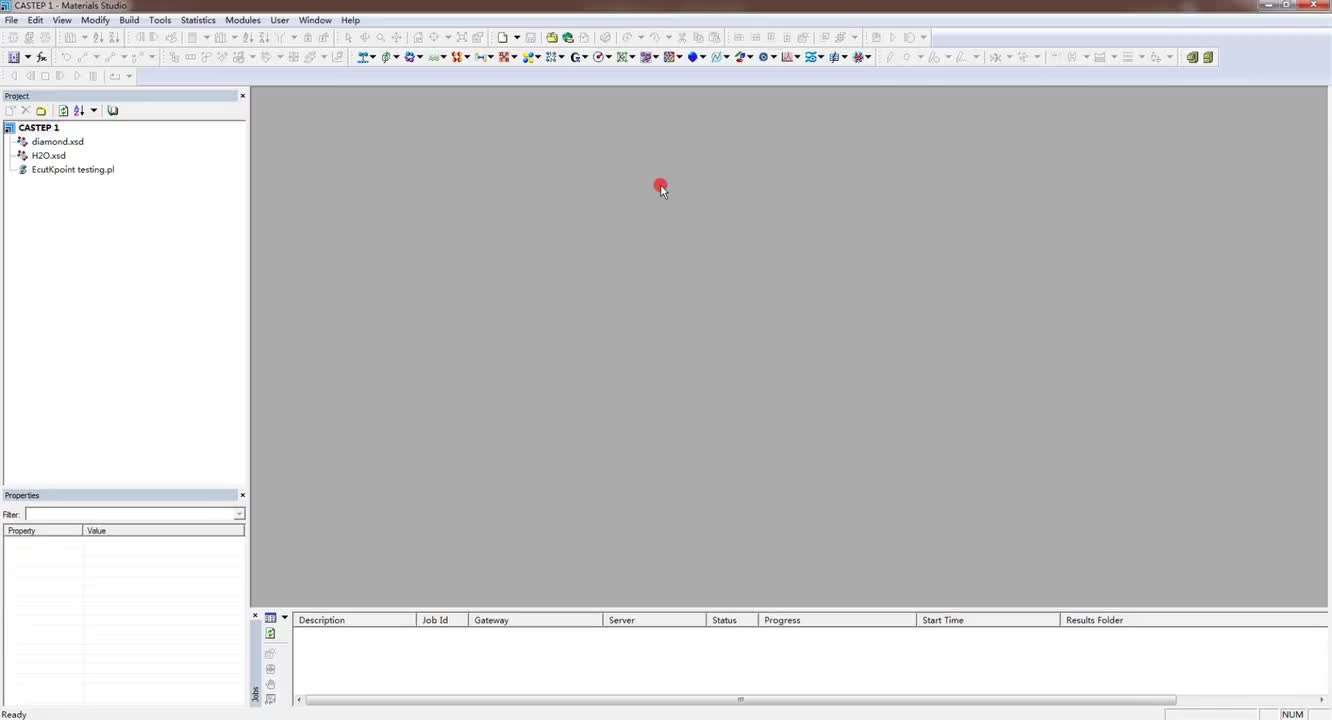Image resolution: width=1332 pixels, height=720 pixels.
Task: Select the CASTEP 1 project root
Action: click(x=38, y=128)
